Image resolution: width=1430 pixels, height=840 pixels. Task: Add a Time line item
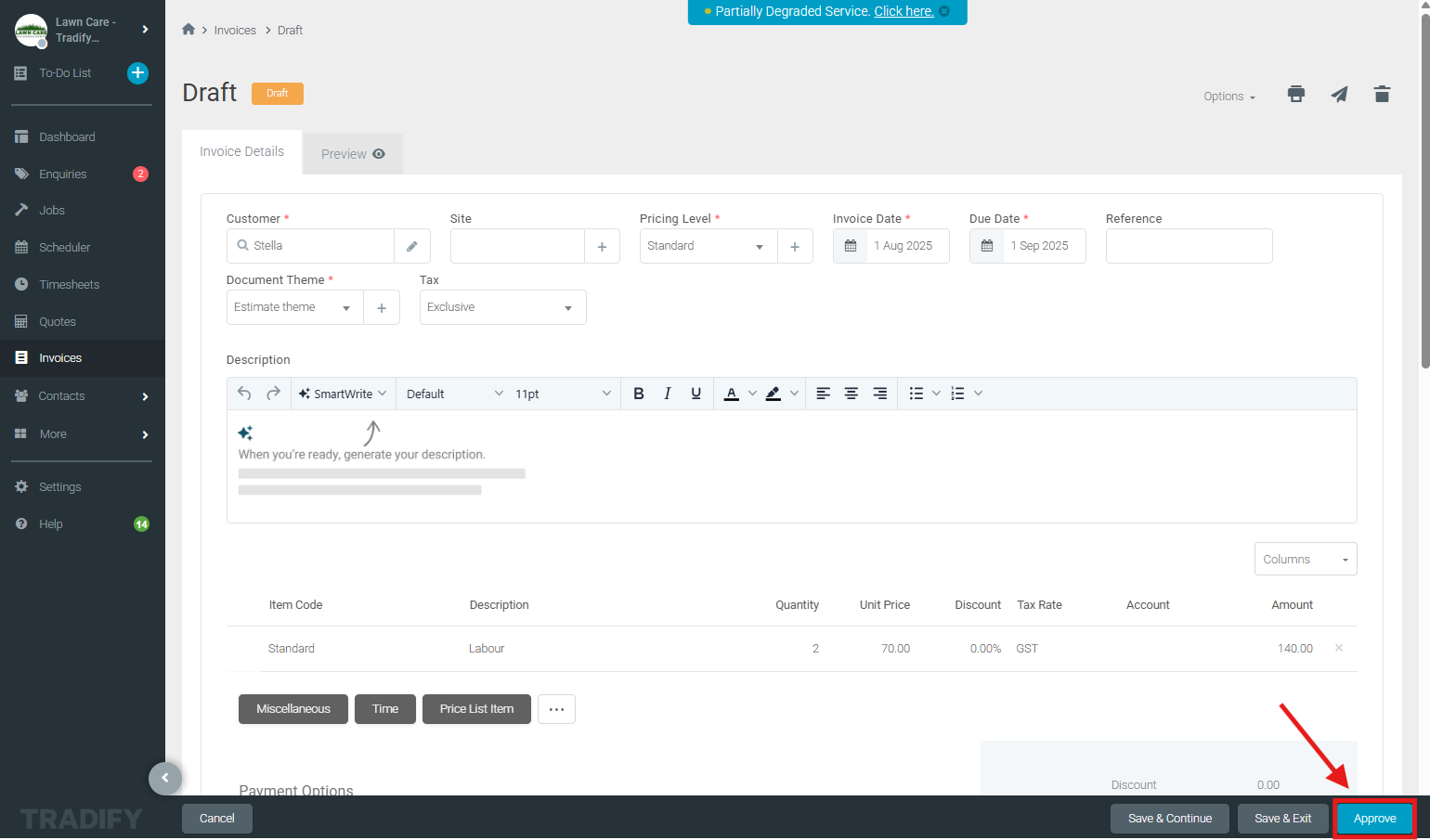[x=385, y=709]
